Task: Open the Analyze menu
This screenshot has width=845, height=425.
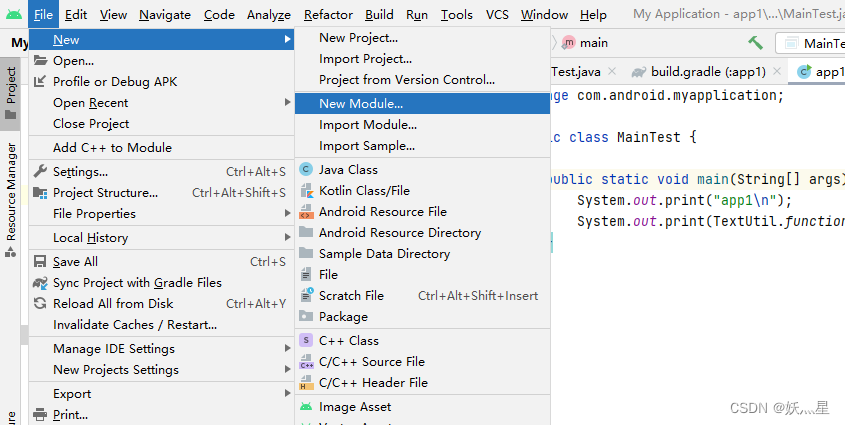Action: point(269,15)
